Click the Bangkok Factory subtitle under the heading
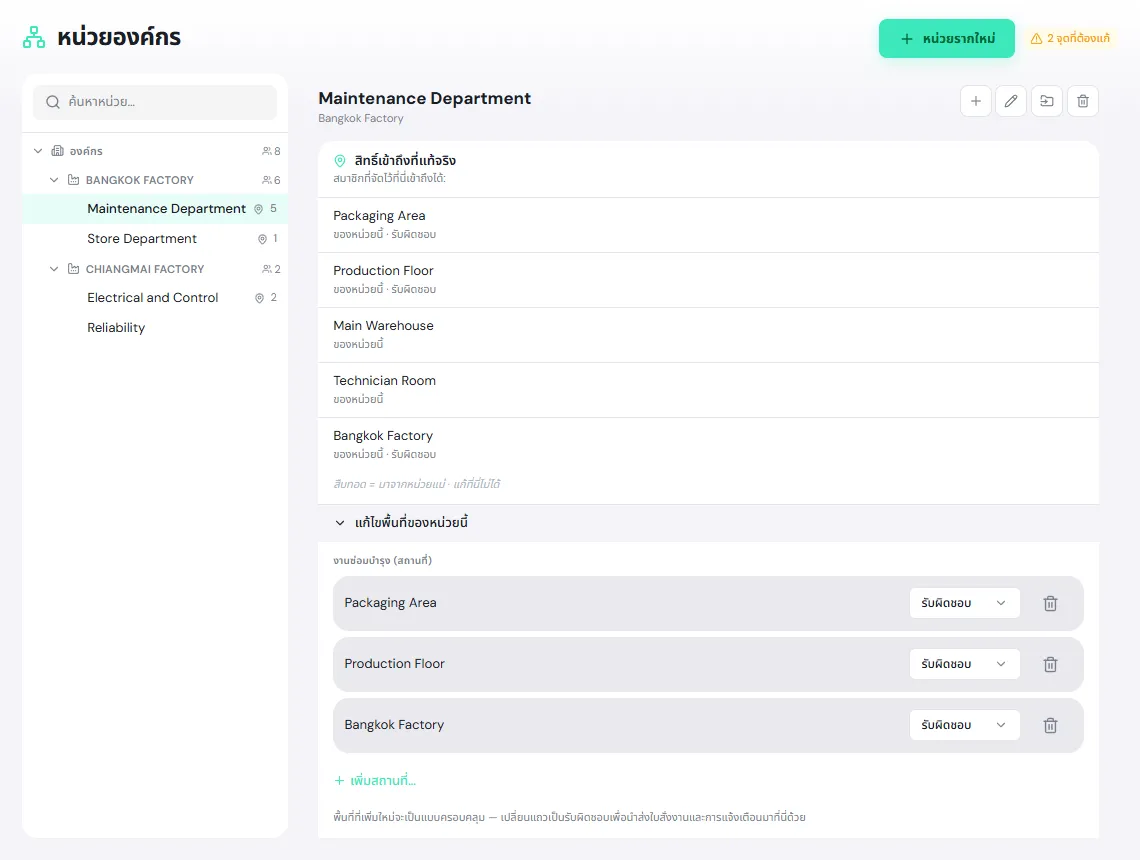The image size is (1140, 860). pyautogui.click(x=361, y=118)
